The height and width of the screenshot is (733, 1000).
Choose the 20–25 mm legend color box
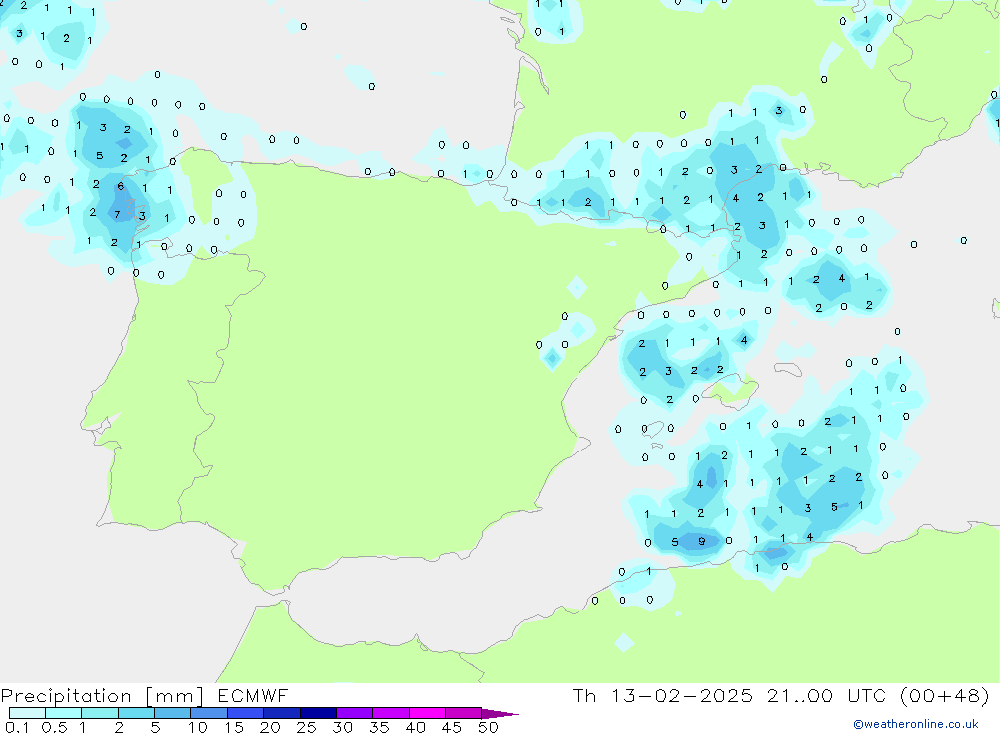click(282, 713)
